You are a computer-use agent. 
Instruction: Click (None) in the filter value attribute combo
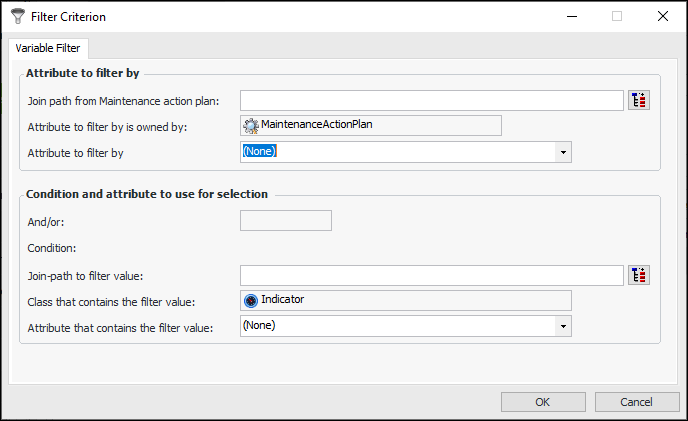(260, 326)
